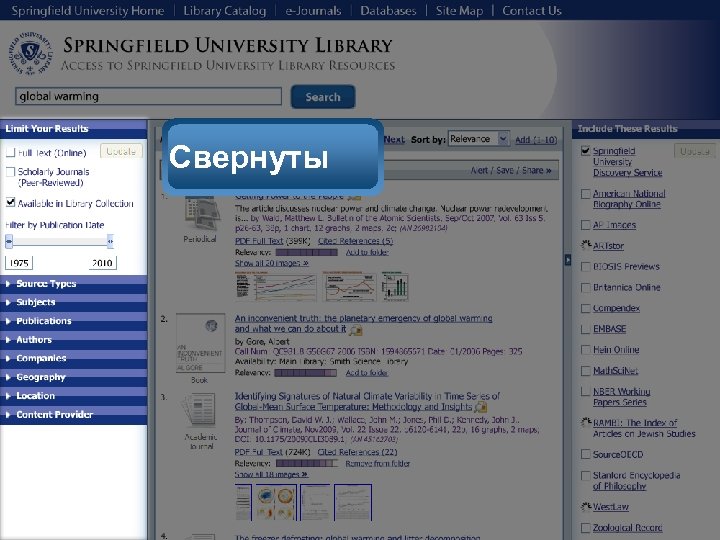This screenshot has width=720, height=540.
Task: Check the Hein Online source
Action: point(585,350)
